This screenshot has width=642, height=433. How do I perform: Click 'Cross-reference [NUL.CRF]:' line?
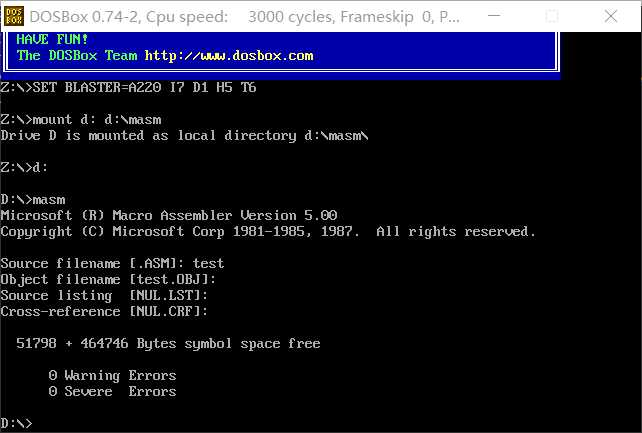point(104,311)
